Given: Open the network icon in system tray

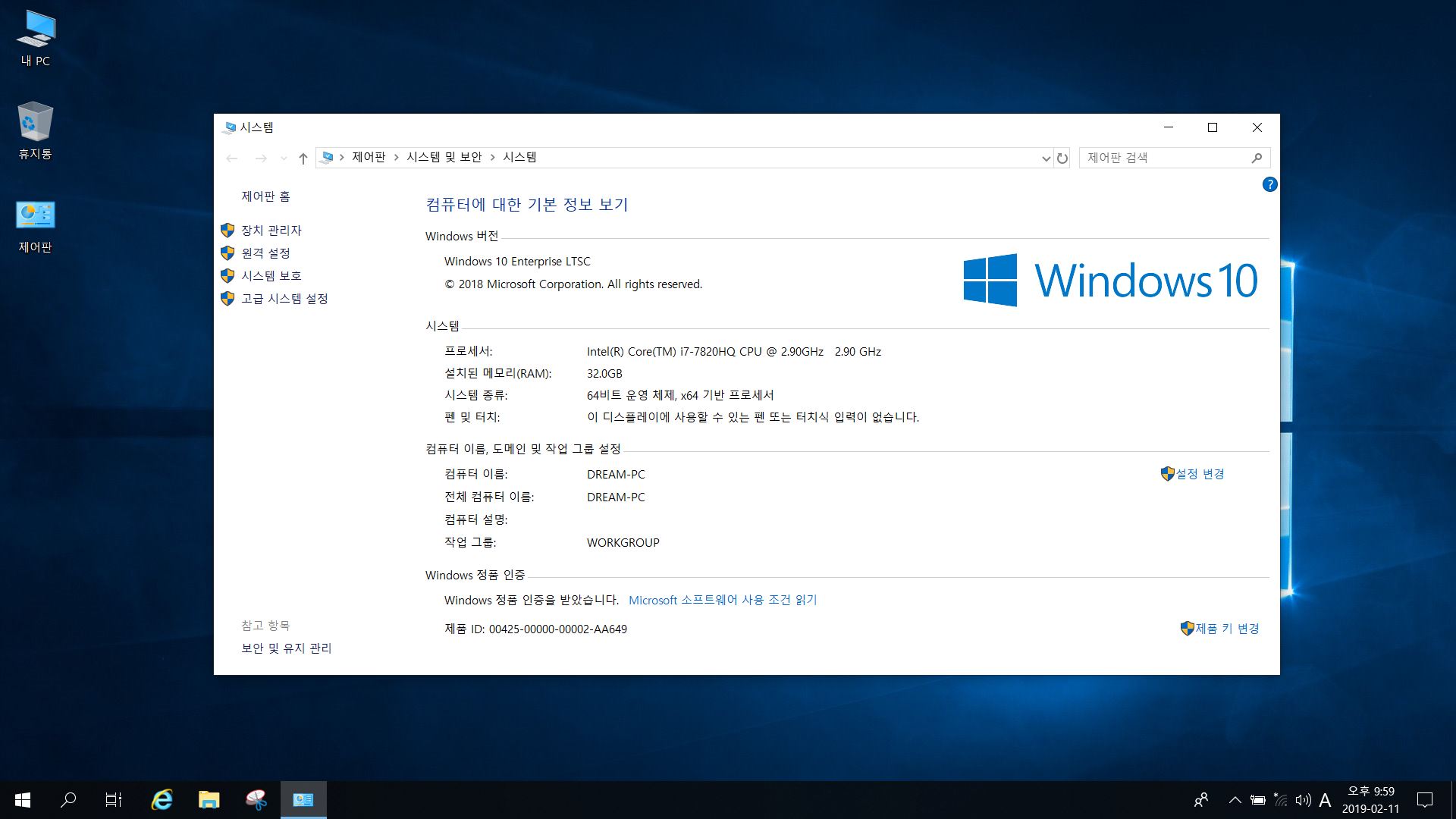Looking at the screenshot, I should coord(1280,800).
